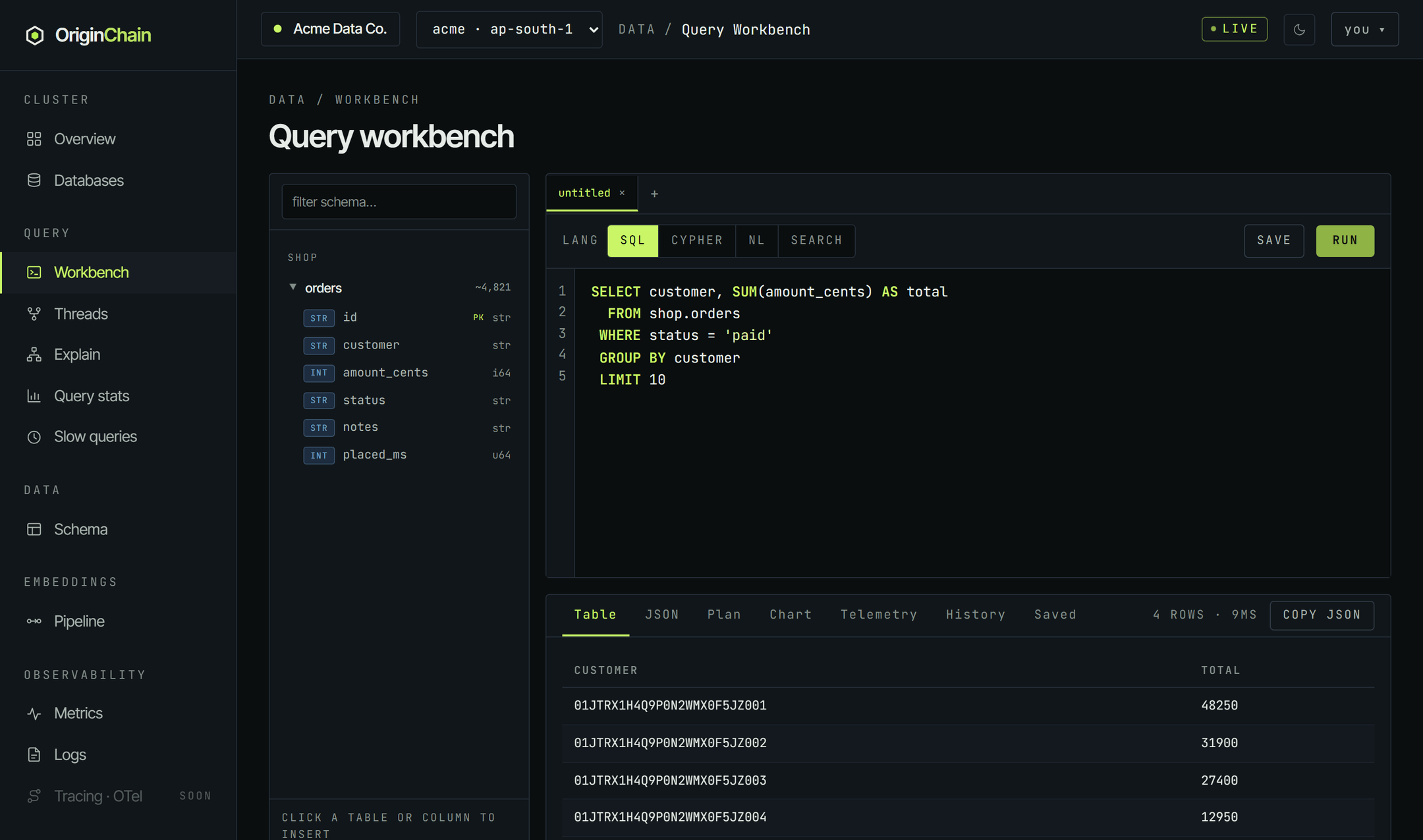1423x840 pixels.
Task: Add a new query tab with plus
Action: click(654, 194)
